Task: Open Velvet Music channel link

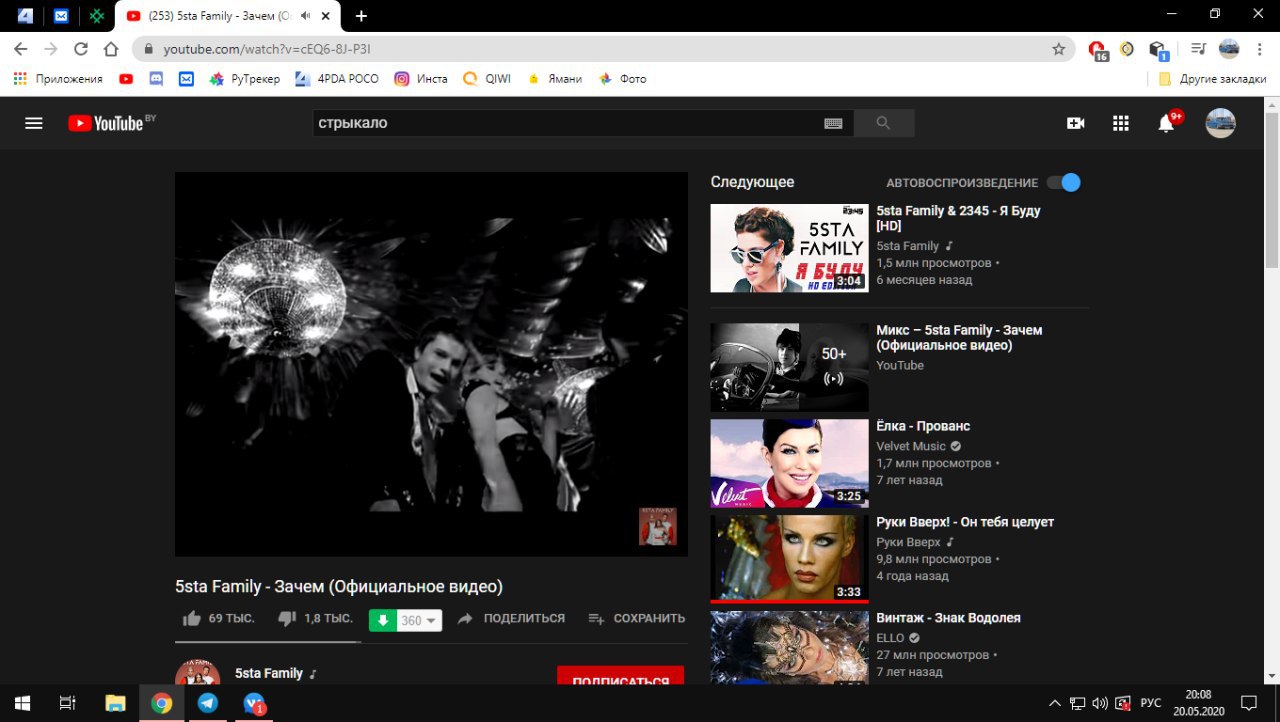Action: coord(911,446)
